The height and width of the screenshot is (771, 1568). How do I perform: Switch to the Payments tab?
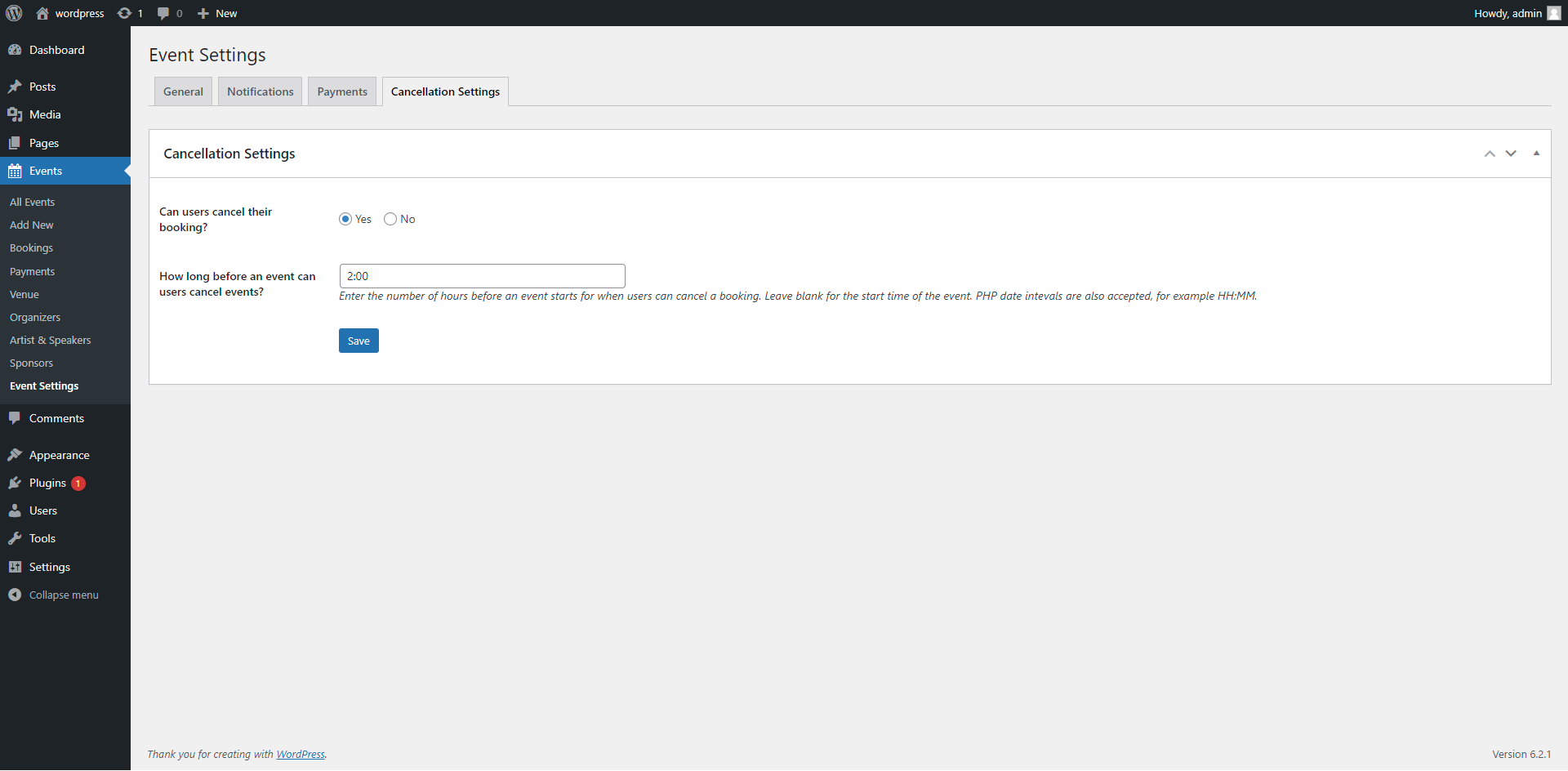click(x=342, y=91)
